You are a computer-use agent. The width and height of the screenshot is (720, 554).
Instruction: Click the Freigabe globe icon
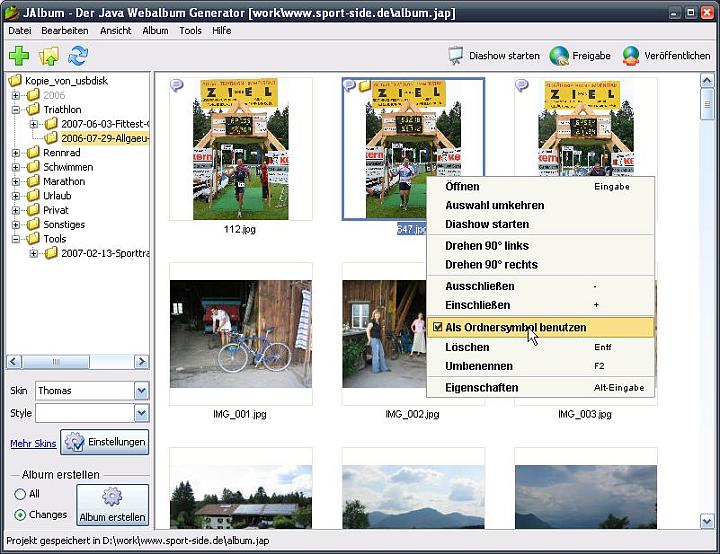(x=559, y=56)
